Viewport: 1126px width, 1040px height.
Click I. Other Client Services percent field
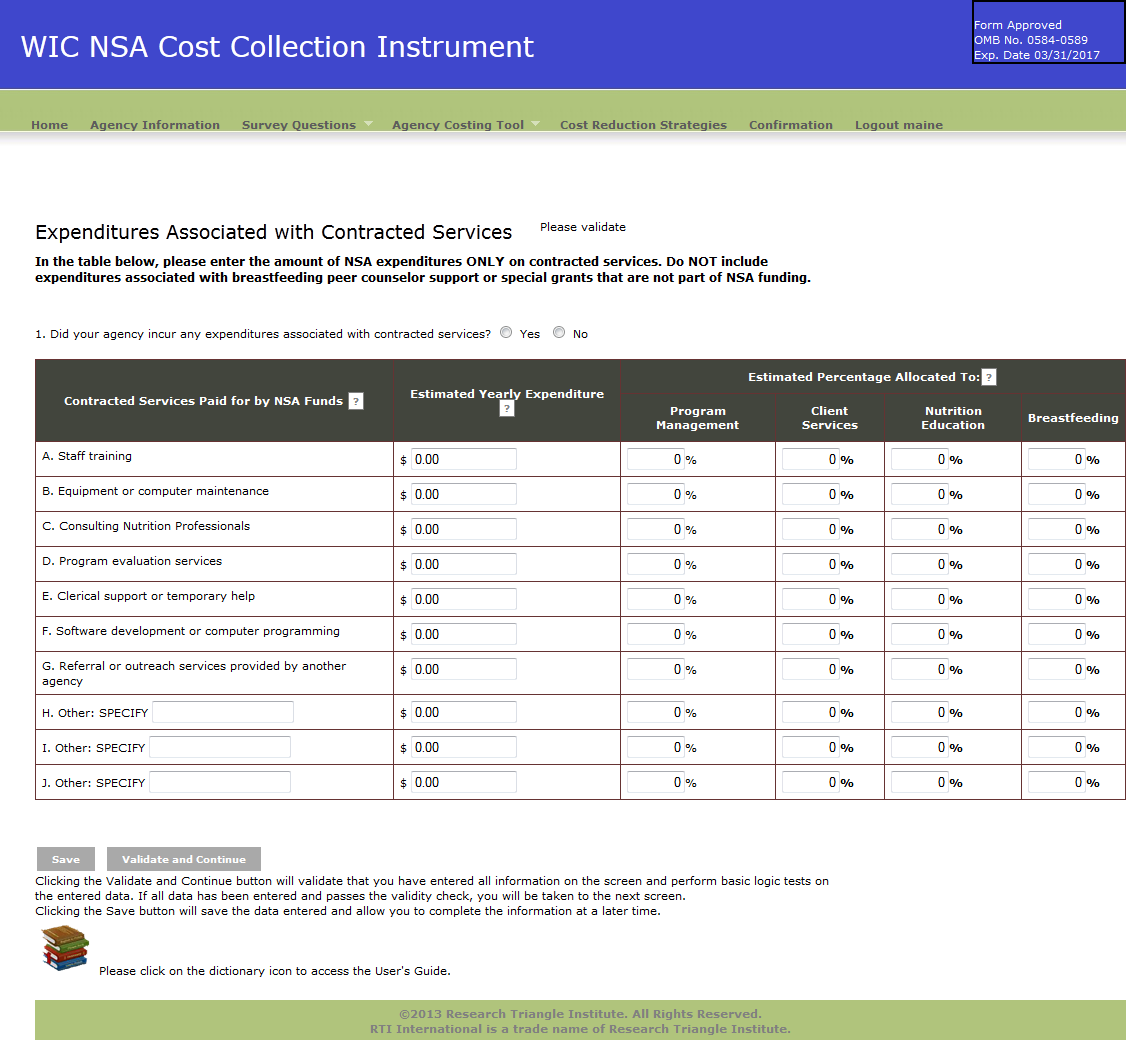point(810,747)
